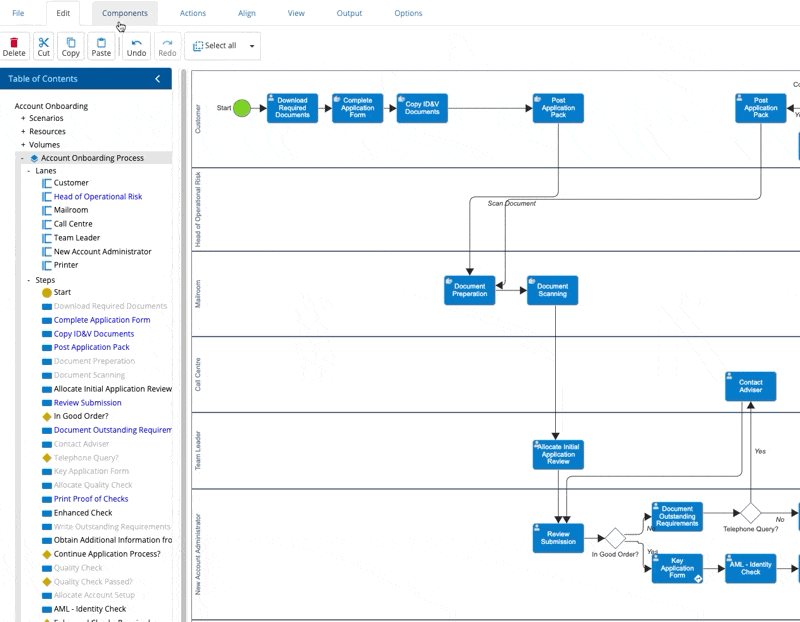Select the Telephone Query gateway diamond
This screenshot has height=622, width=800.
coord(750,514)
